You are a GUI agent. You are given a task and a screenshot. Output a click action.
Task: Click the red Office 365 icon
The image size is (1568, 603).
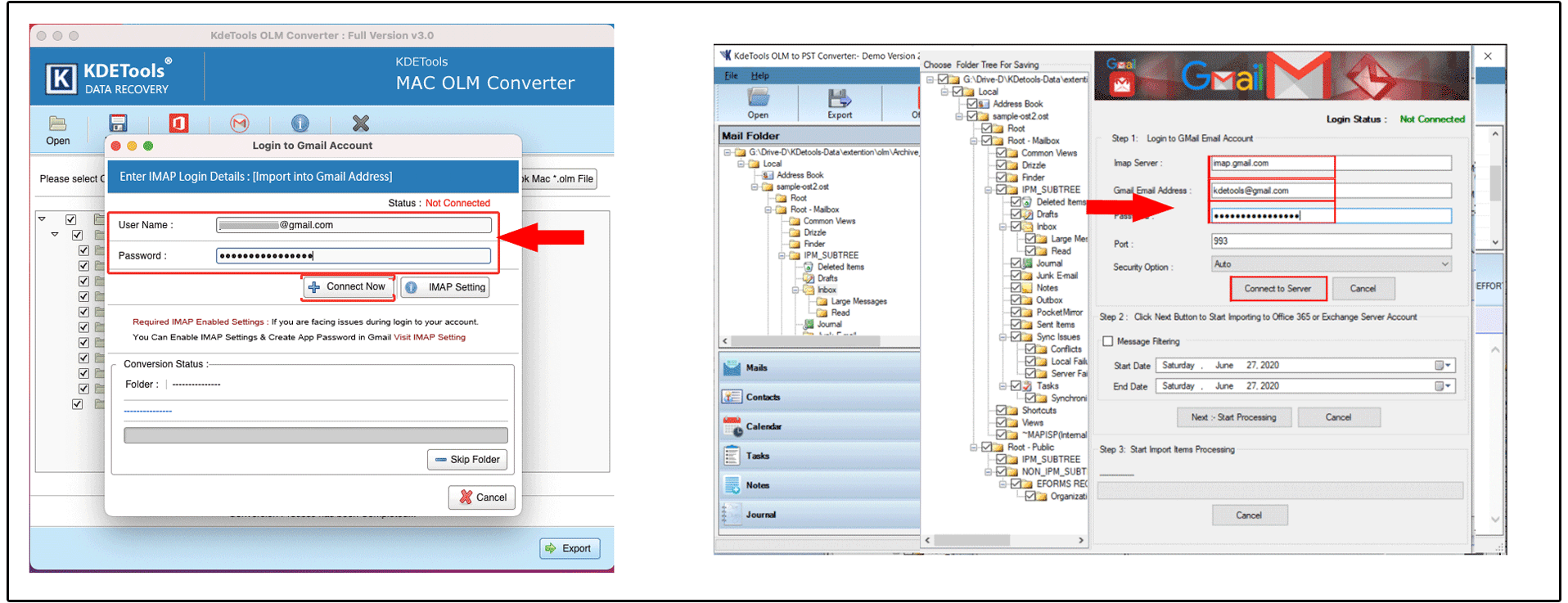(x=178, y=124)
